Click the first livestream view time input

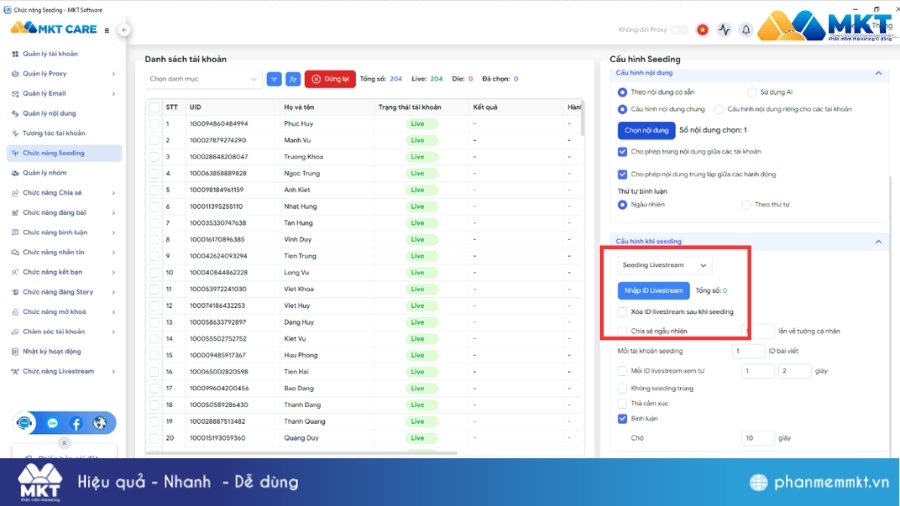[758, 371]
